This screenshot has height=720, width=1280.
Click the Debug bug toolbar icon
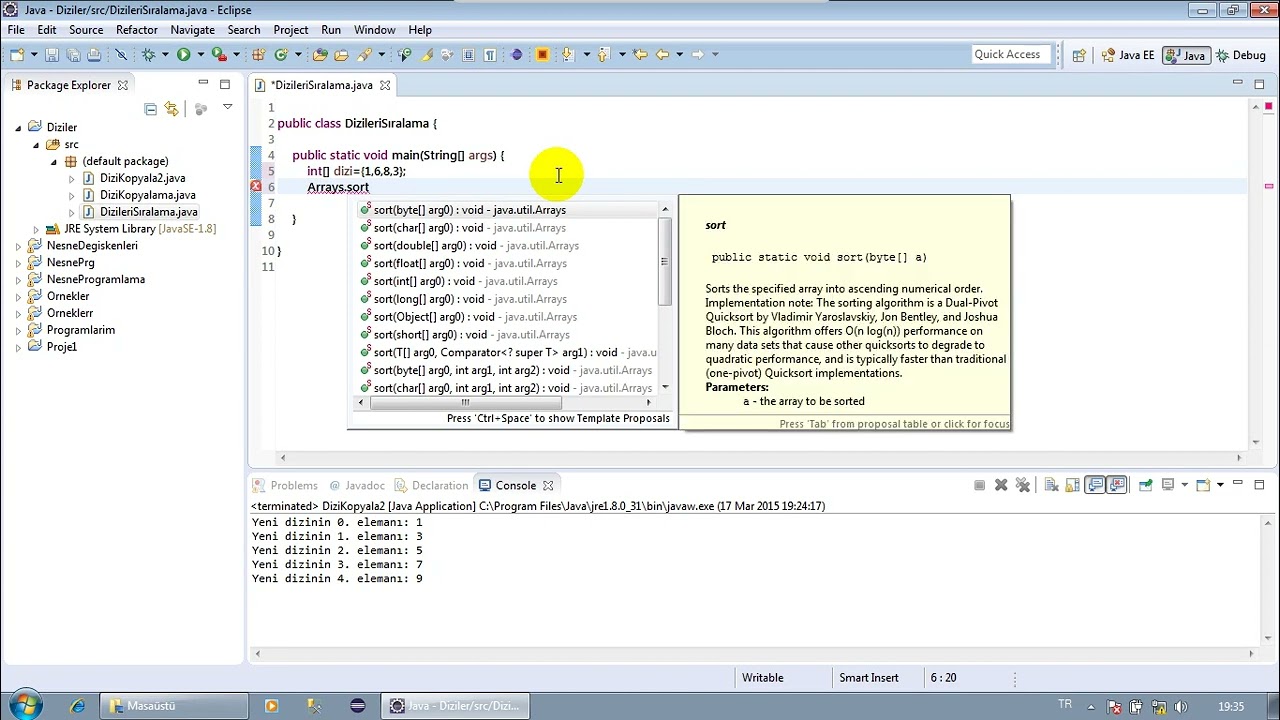tap(148, 55)
